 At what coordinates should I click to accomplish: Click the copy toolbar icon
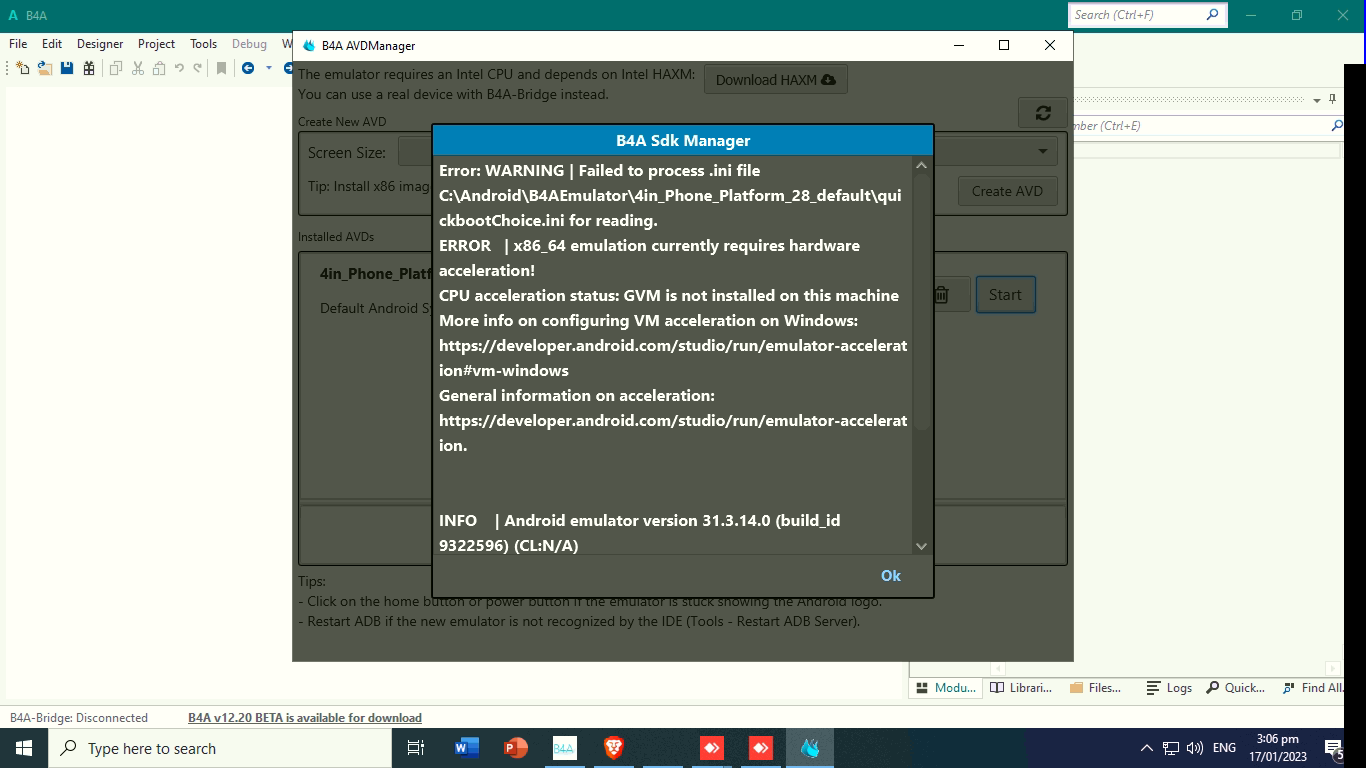point(116,68)
